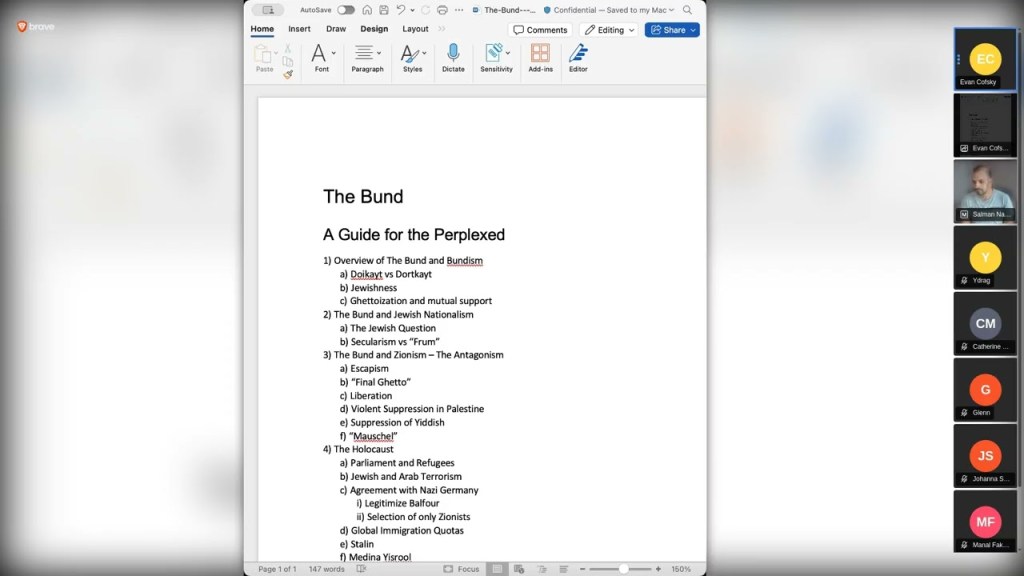Click the Print icon
Viewport: 1024px width, 576px height.
442,10
